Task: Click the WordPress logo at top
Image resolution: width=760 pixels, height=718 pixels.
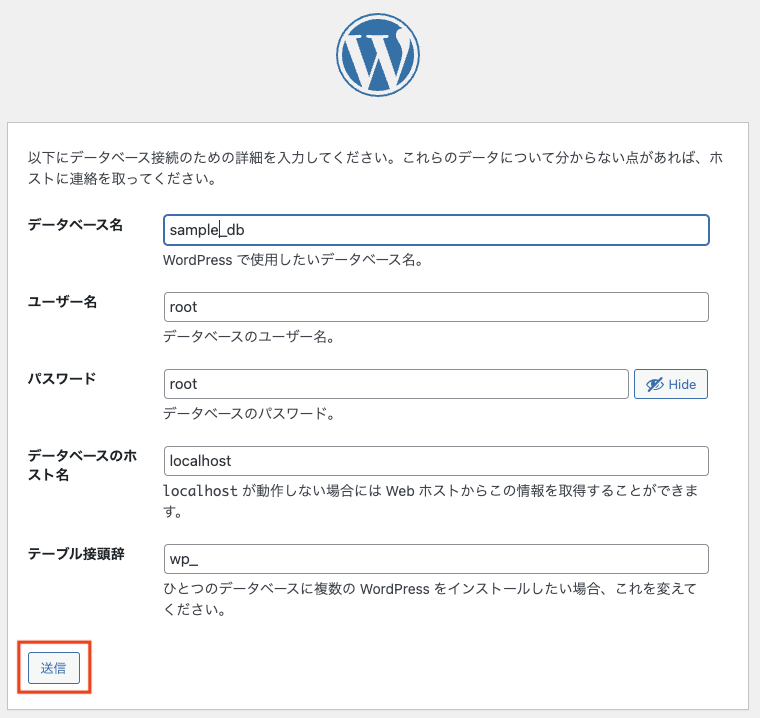Action: (379, 54)
